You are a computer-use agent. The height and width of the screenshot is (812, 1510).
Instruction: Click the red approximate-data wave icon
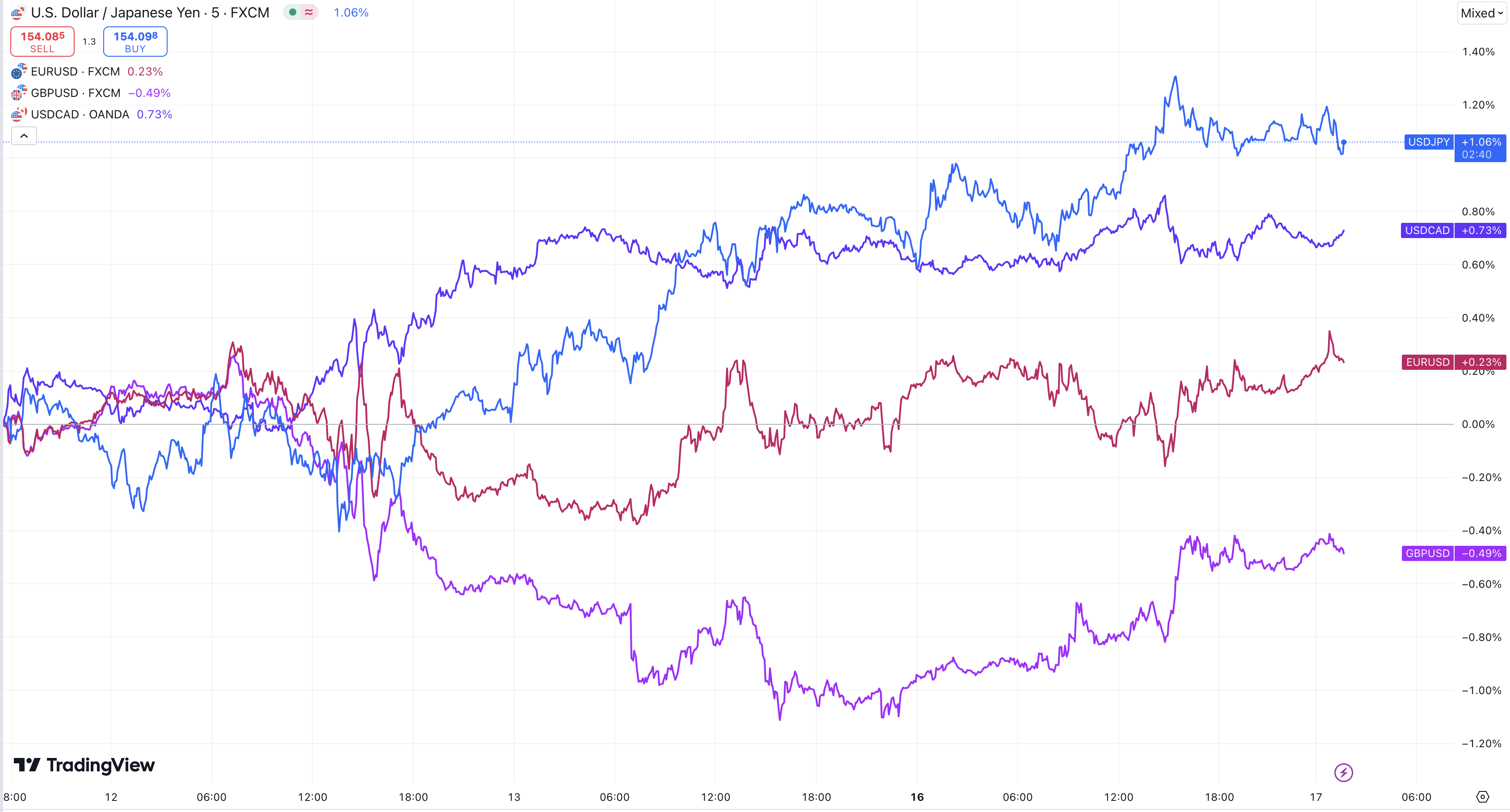[309, 13]
